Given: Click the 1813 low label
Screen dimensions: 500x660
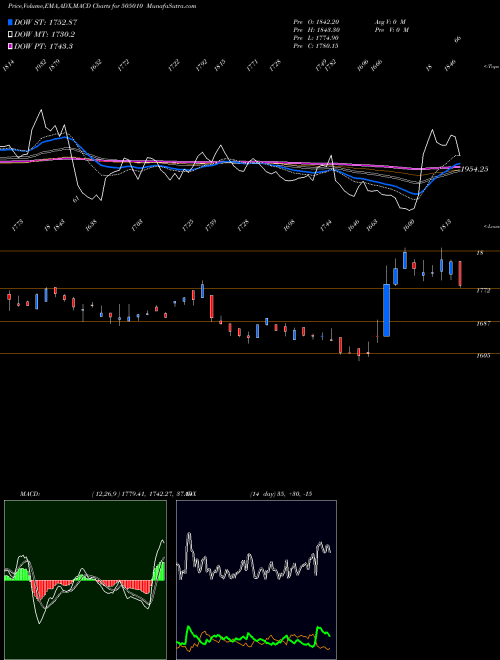Looking at the screenshot, I should (446, 225).
